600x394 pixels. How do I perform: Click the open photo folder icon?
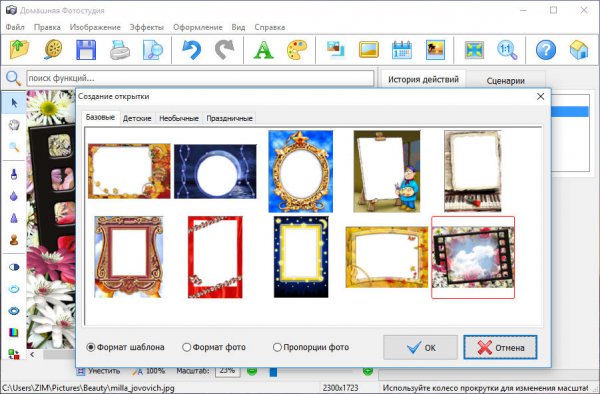(x=19, y=49)
